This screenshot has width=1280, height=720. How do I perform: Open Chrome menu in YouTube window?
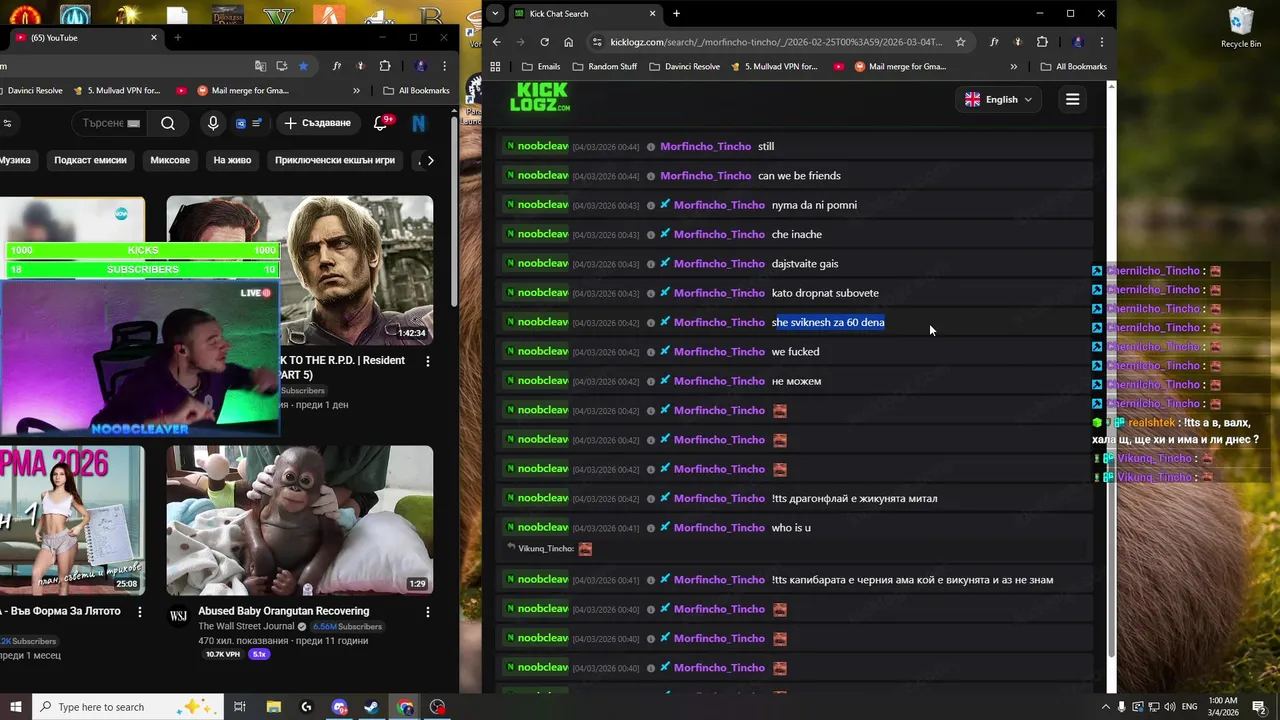pyautogui.click(x=444, y=66)
